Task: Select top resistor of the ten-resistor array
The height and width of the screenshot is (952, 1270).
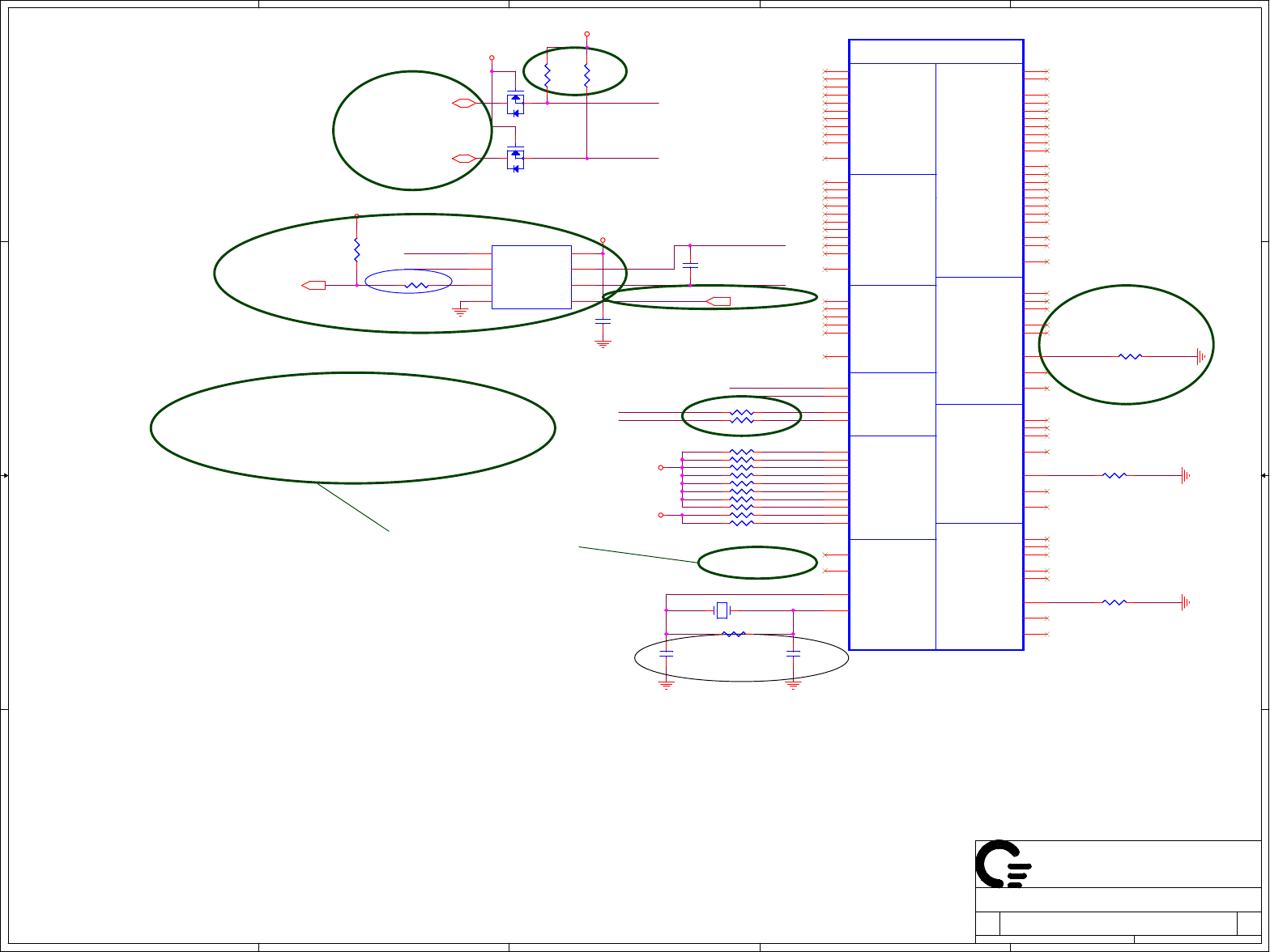Action: click(742, 452)
